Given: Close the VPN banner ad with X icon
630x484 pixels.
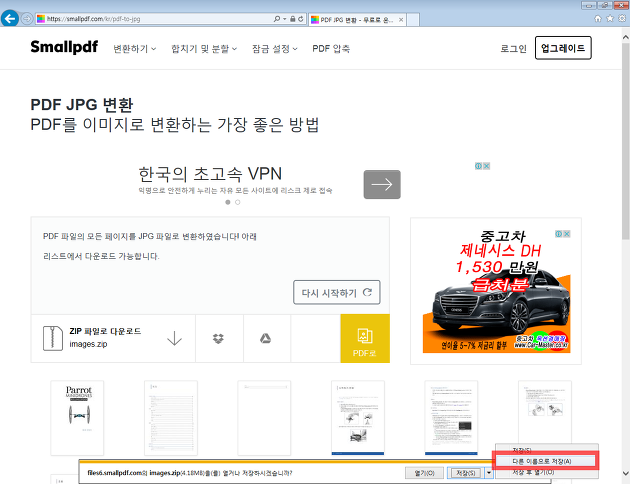Looking at the screenshot, I should (x=487, y=166).
